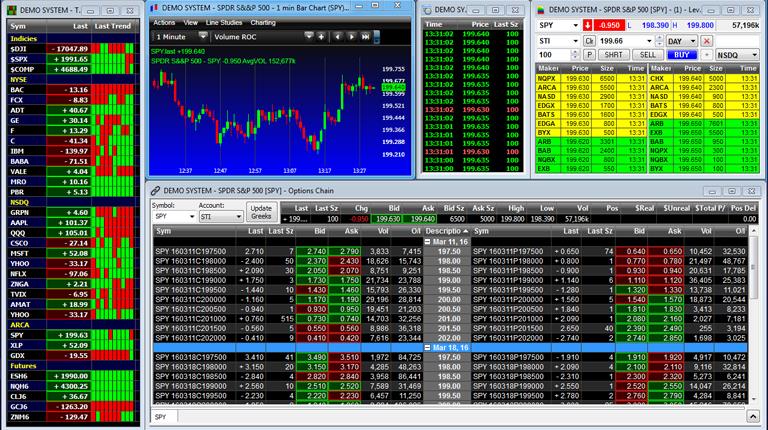The width and height of the screenshot is (768, 430).
Task: Click the Price column header in Time & Sales
Action: point(480,24)
